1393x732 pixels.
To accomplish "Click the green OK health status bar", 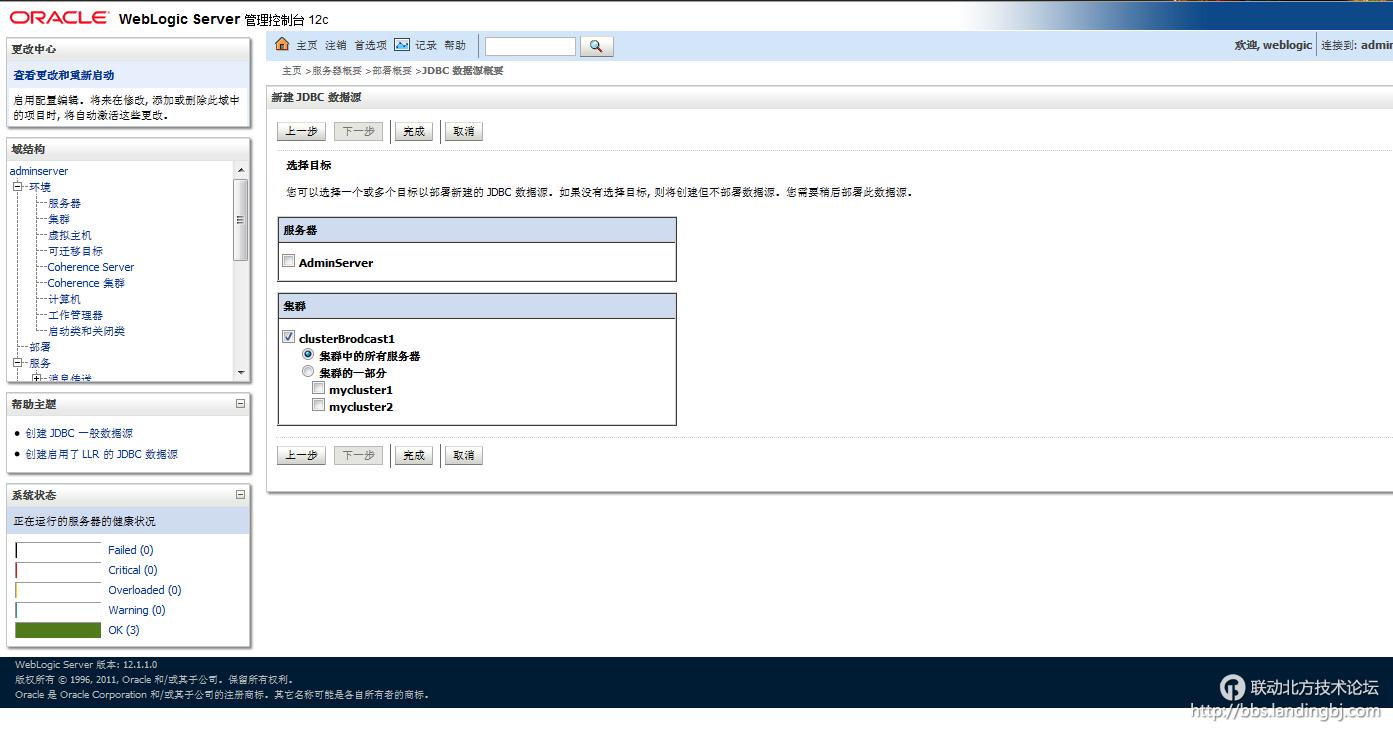I will (58, 630).
